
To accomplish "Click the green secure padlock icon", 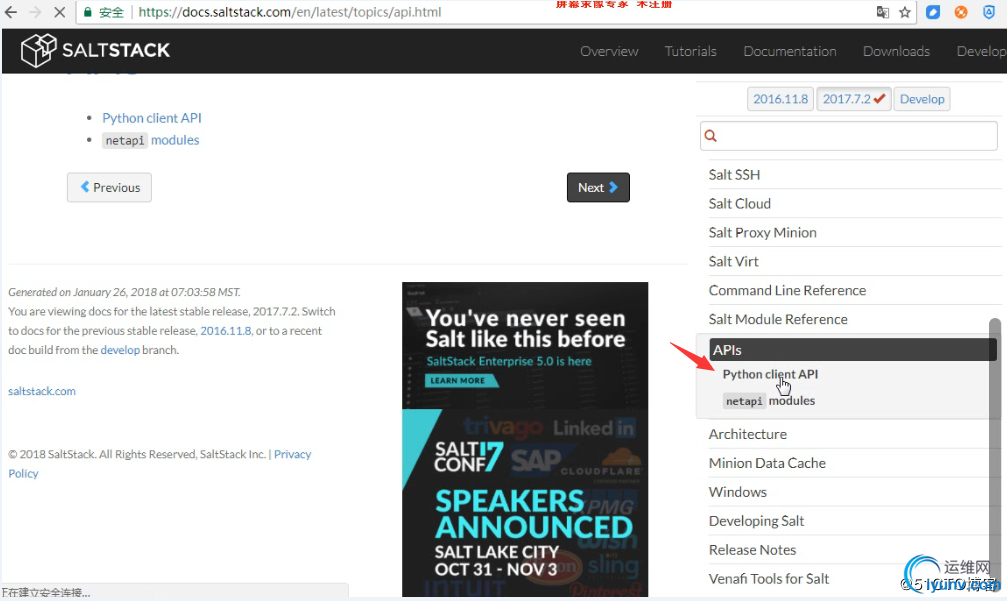I will [88, 12].
